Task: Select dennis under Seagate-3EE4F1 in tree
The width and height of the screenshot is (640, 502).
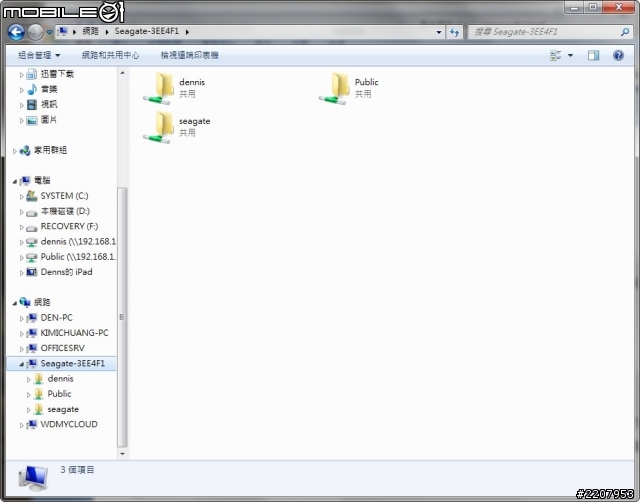Action: [61, 379]
